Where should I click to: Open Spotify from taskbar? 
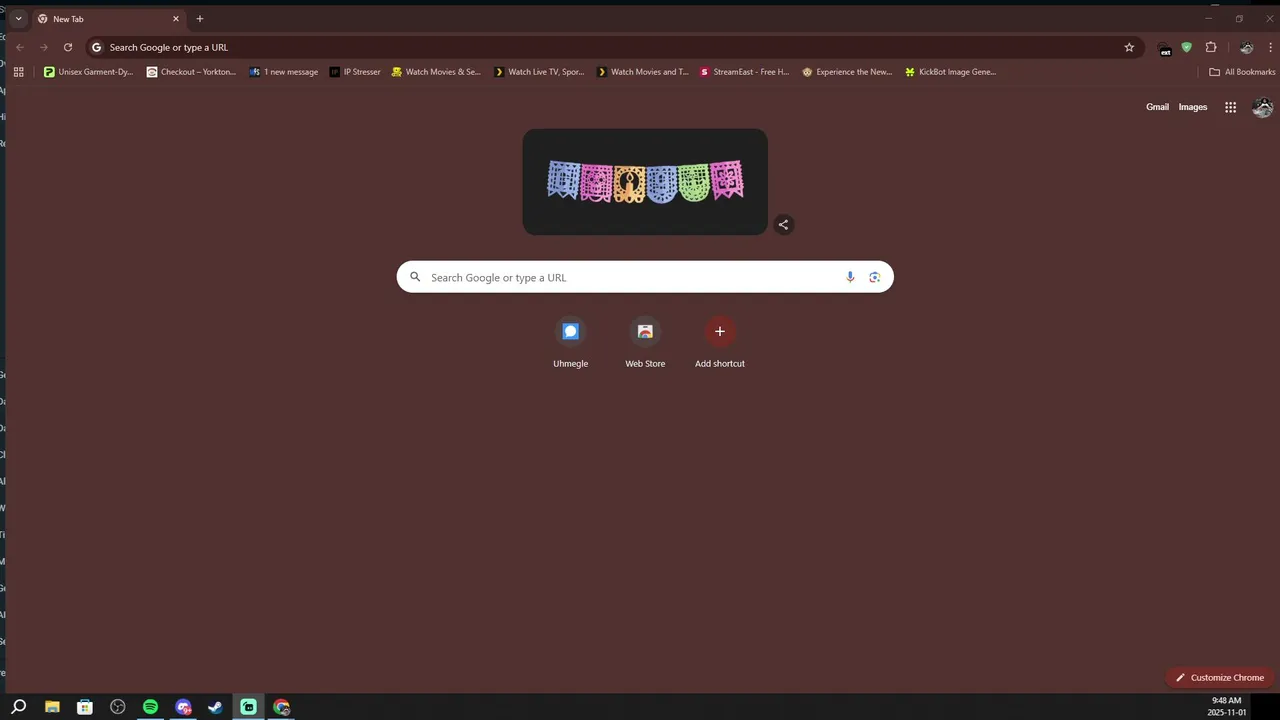(150, 707)
